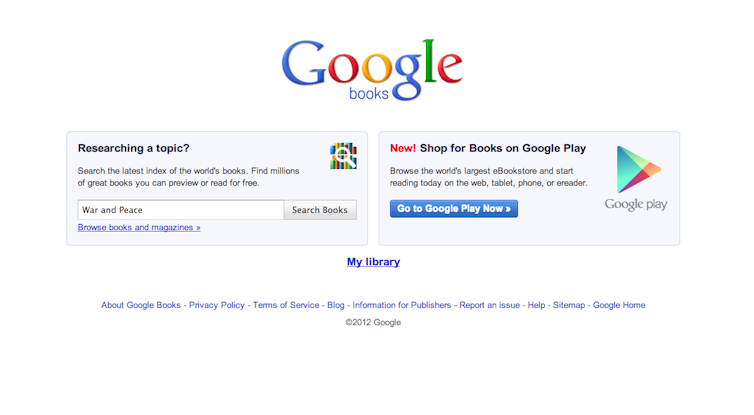Screen dimensions: 754x415
Task: Click the Google Play triangle logo
Action: pos(639,169)
